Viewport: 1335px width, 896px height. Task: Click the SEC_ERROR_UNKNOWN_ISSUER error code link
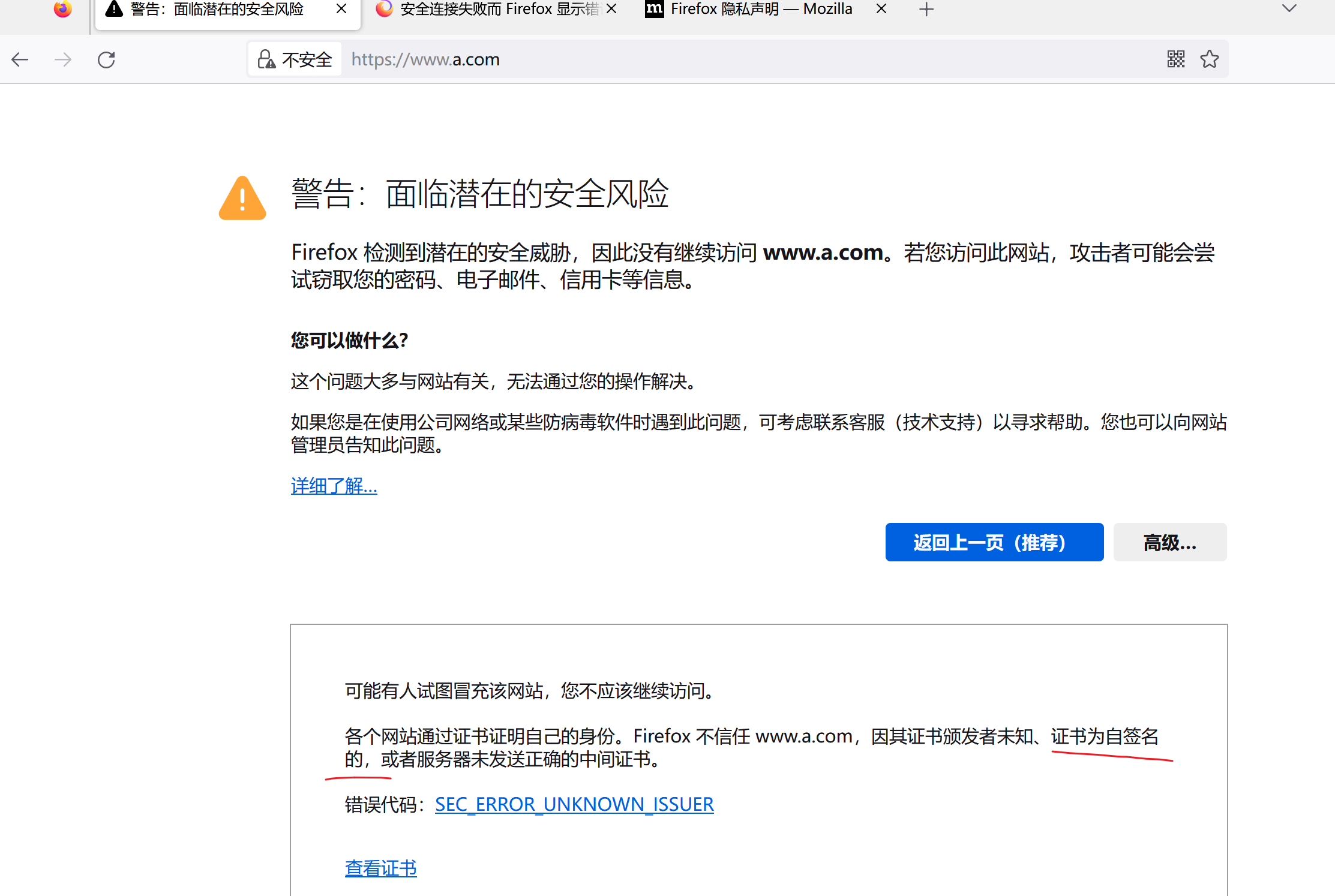574,804
